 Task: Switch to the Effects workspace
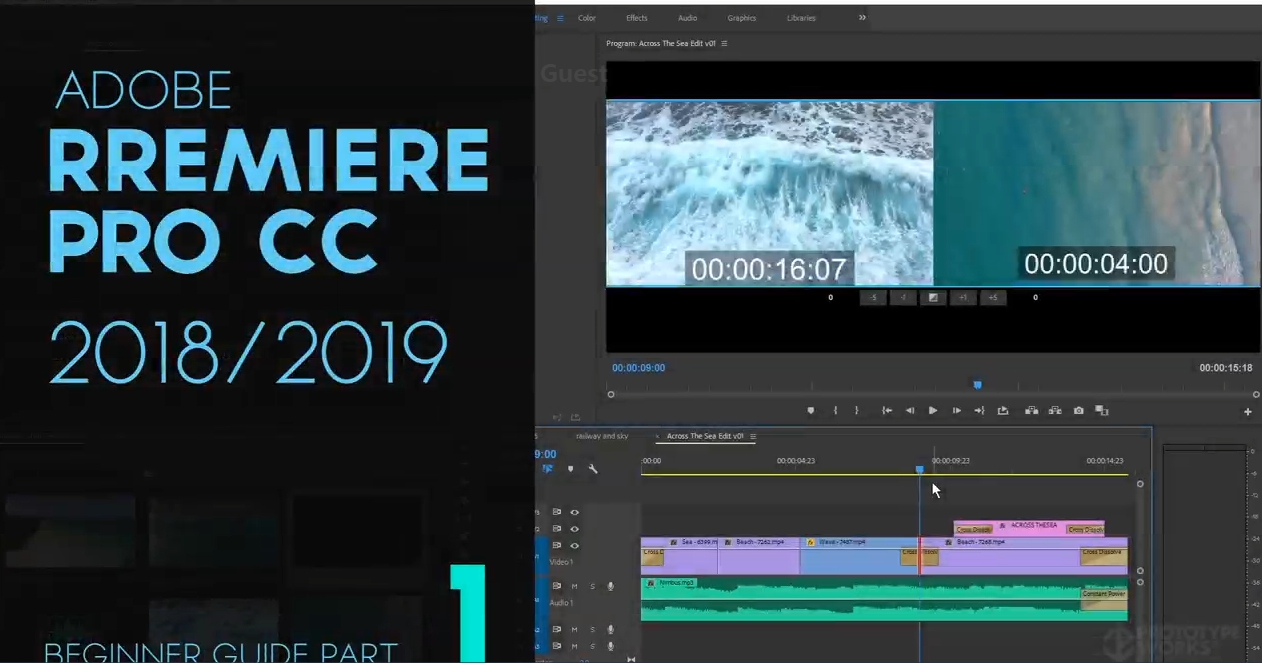click(x=637, y=18)
